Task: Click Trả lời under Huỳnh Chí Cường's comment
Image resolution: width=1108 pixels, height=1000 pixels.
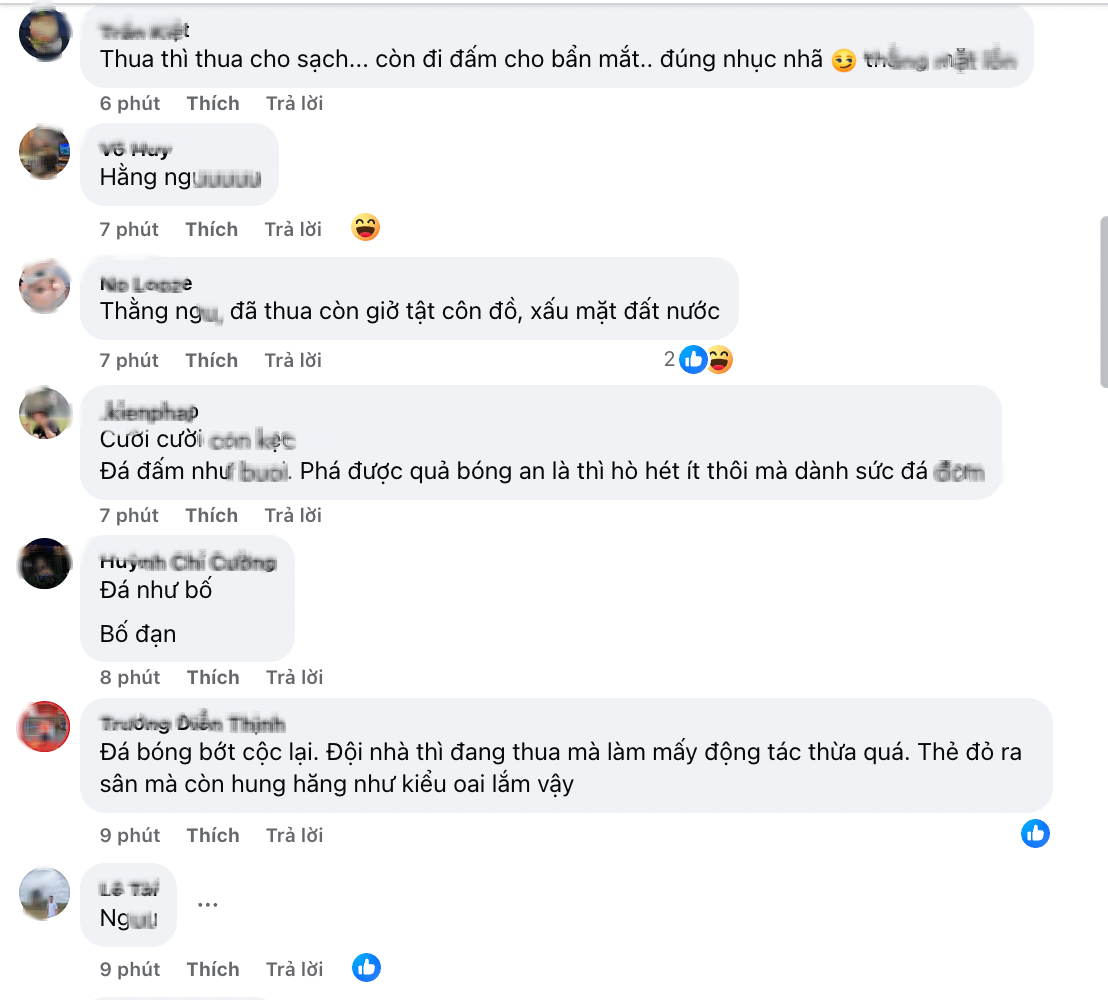Action: point(293,677)
